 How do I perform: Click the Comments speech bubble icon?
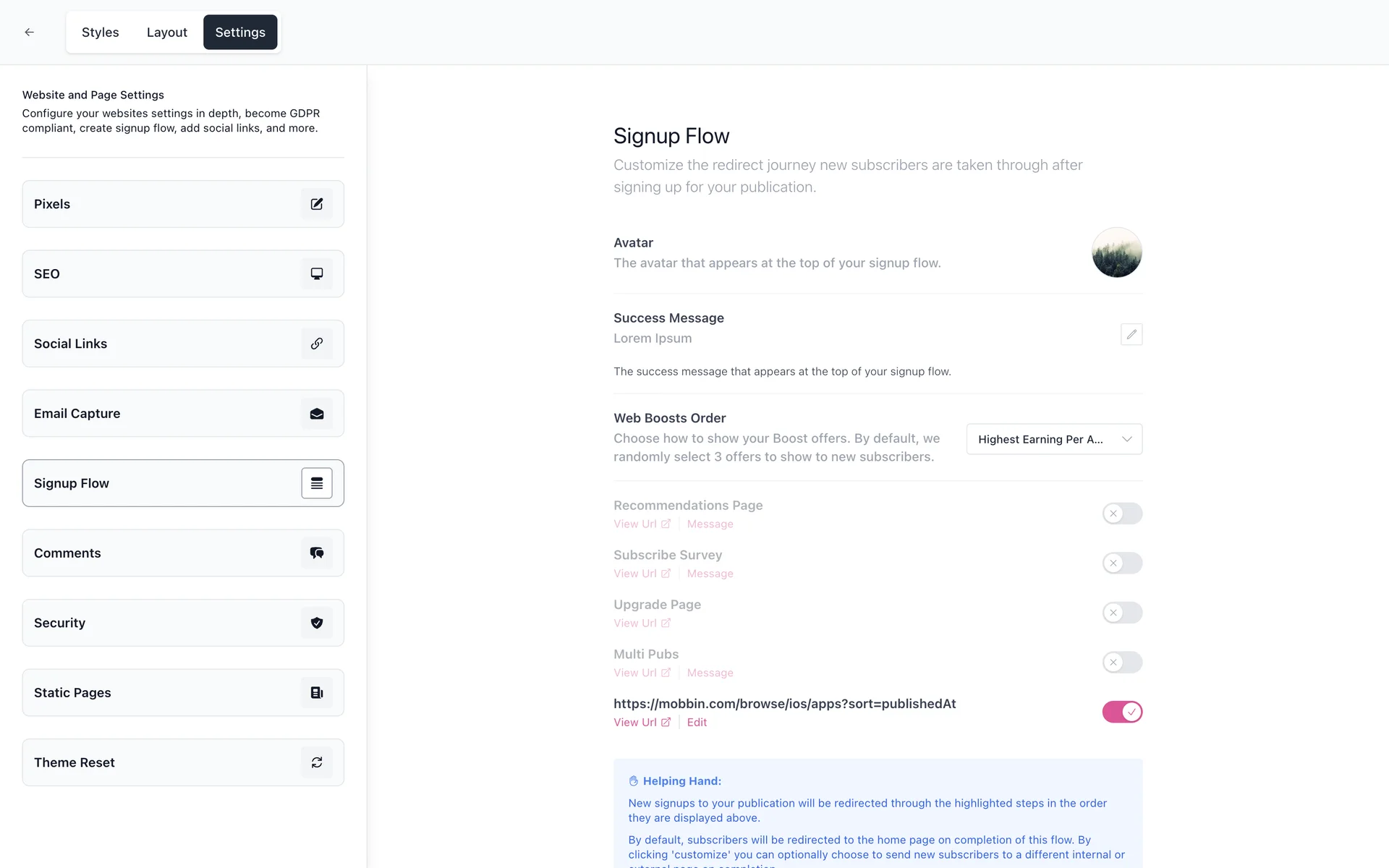[x=317, y=553]
